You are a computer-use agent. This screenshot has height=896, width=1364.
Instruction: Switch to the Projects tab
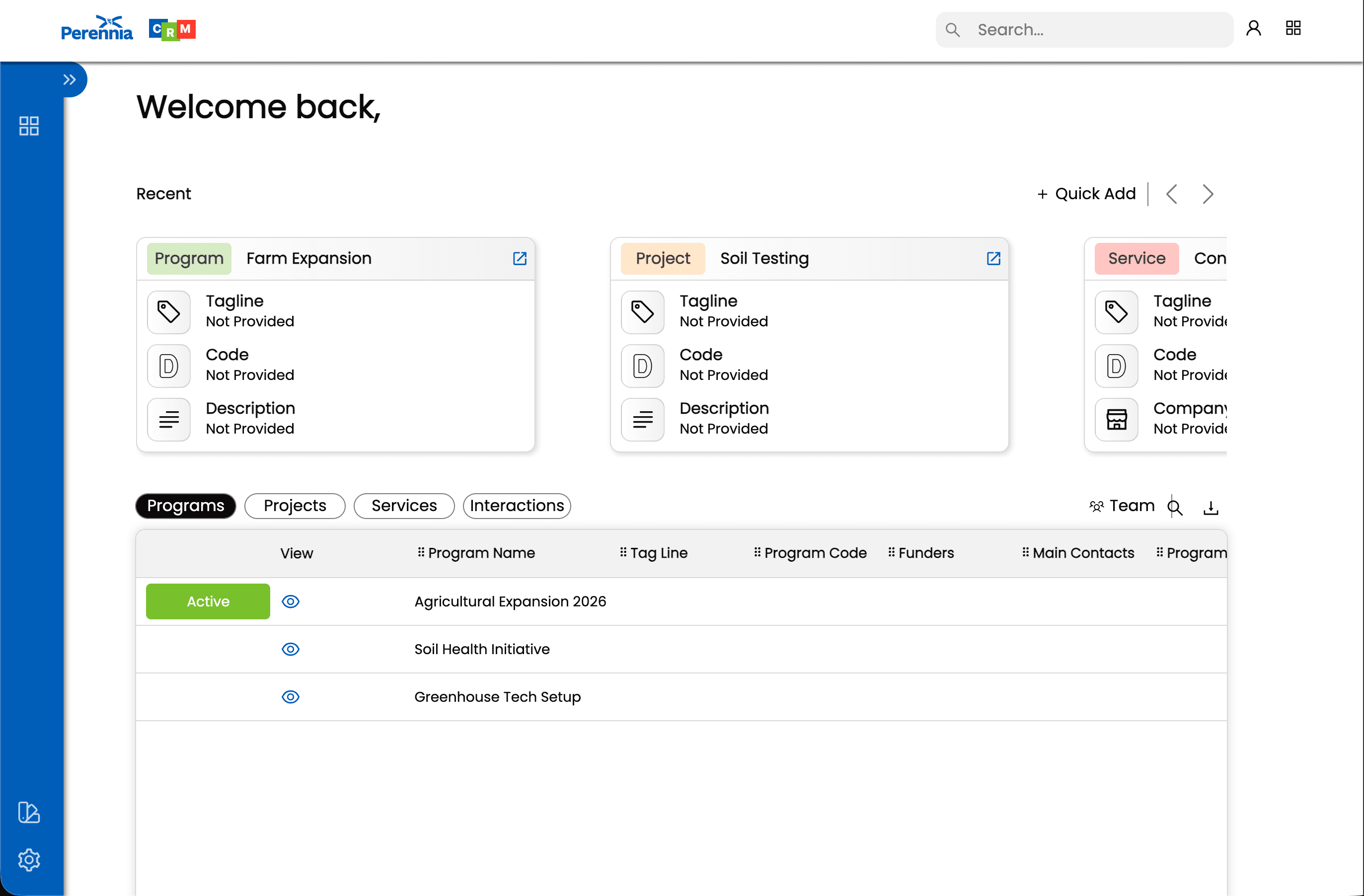tap(295, 506)
